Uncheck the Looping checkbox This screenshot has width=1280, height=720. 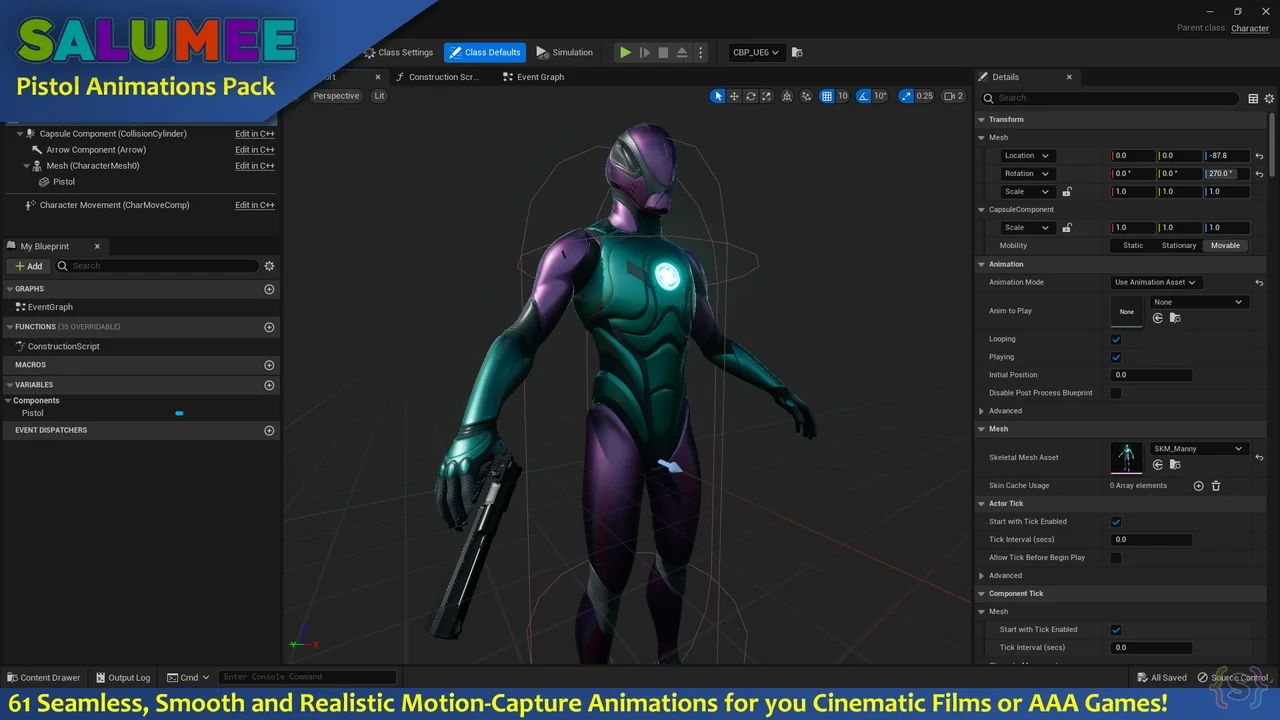1116,339
